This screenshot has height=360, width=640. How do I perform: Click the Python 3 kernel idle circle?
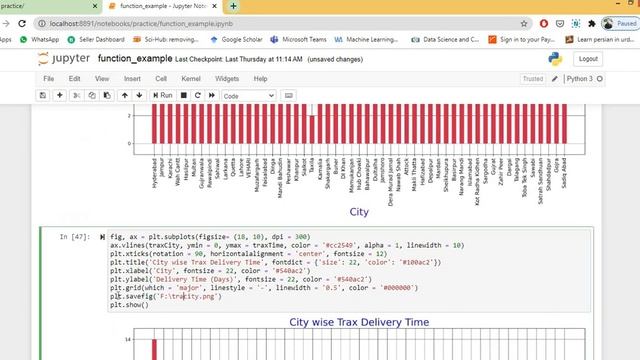coord(600,79)
